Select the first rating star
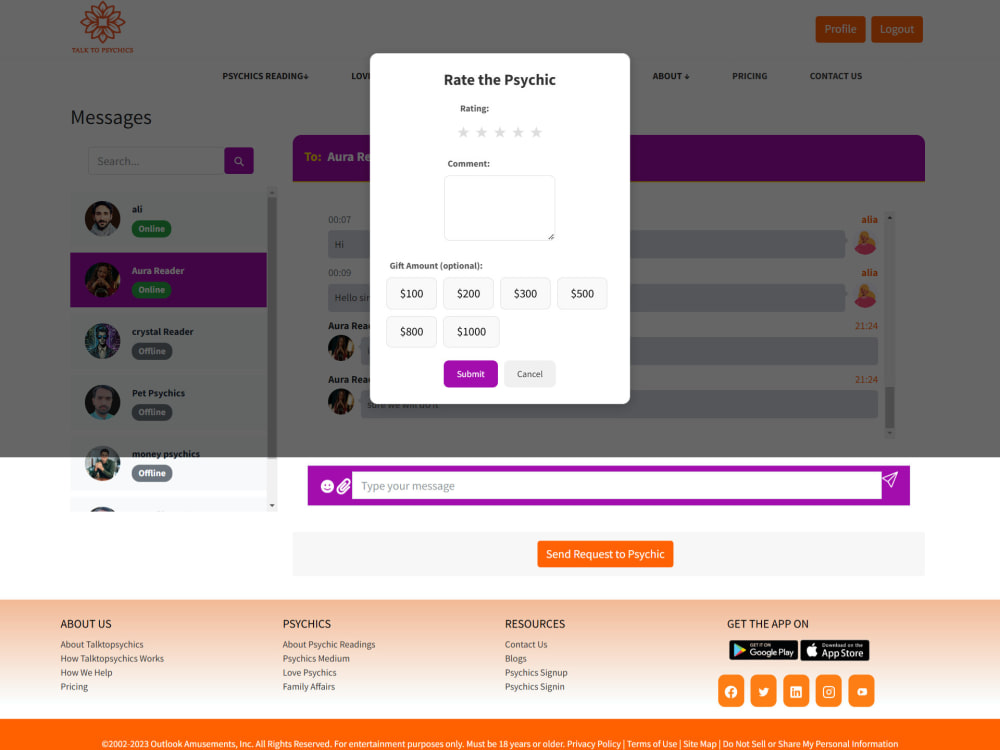This screenshot has height=750, width=1000. tap(464, 132)
